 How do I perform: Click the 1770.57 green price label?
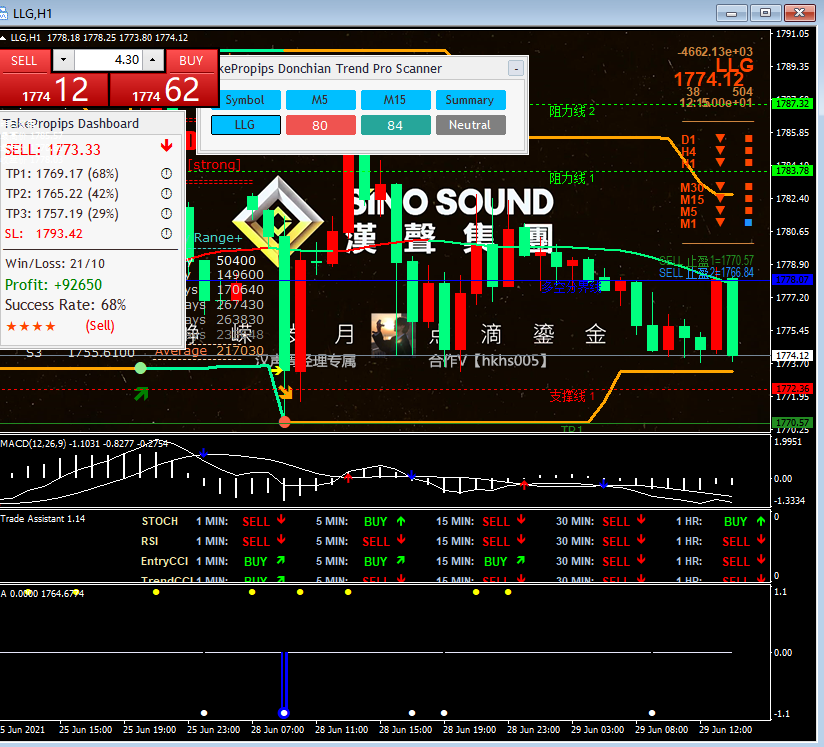pos(792,423)
